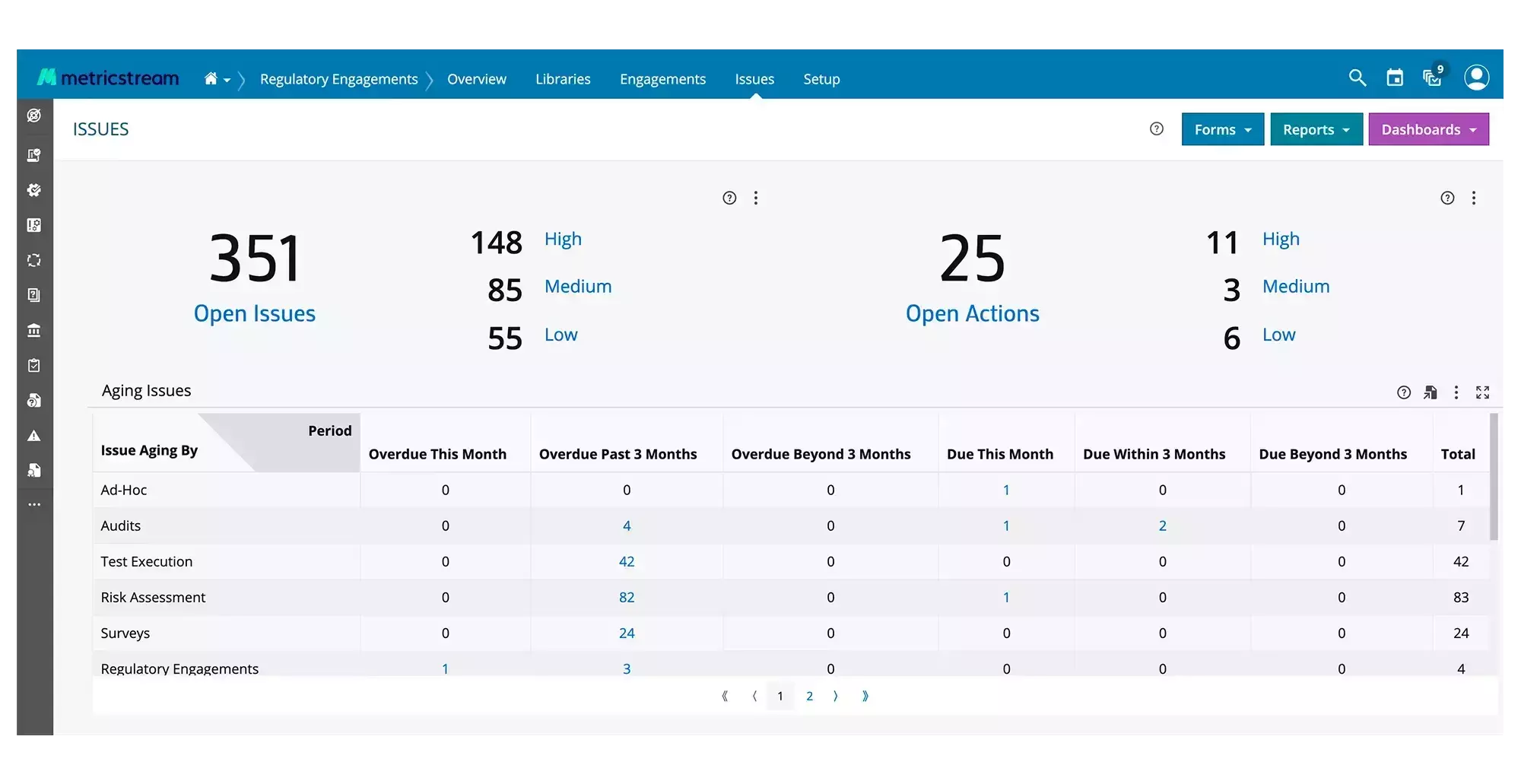
Task: Open the warning triangle sidebar icon
Action: (34, 436)
